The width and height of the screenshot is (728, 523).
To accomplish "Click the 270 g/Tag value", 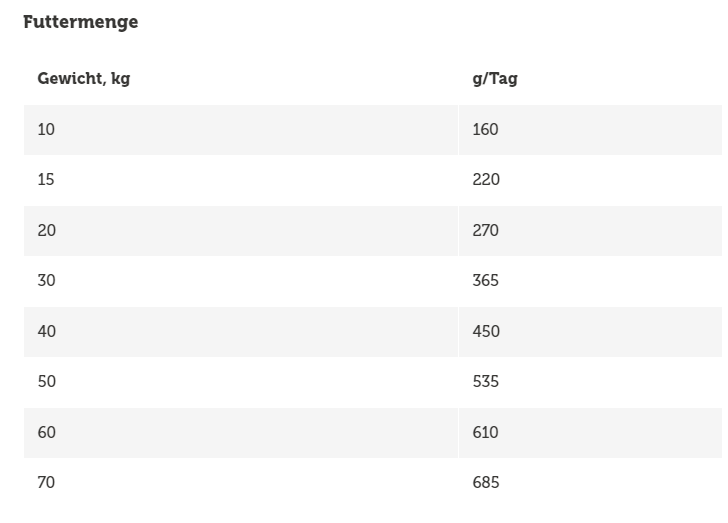I will coord(485,230).
